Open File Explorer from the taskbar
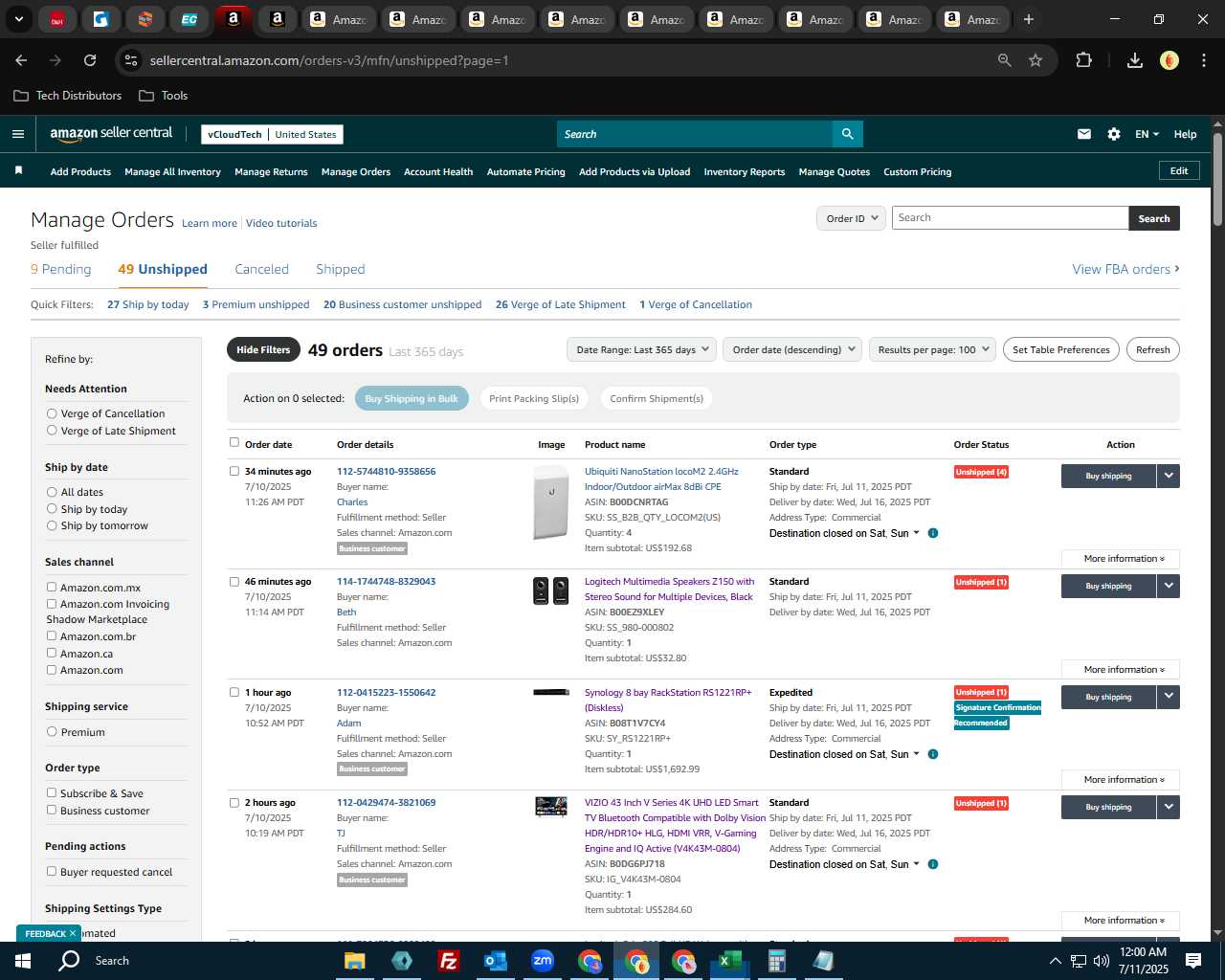The width and height of the screenshot is (1225, 980). click(355, 961)
